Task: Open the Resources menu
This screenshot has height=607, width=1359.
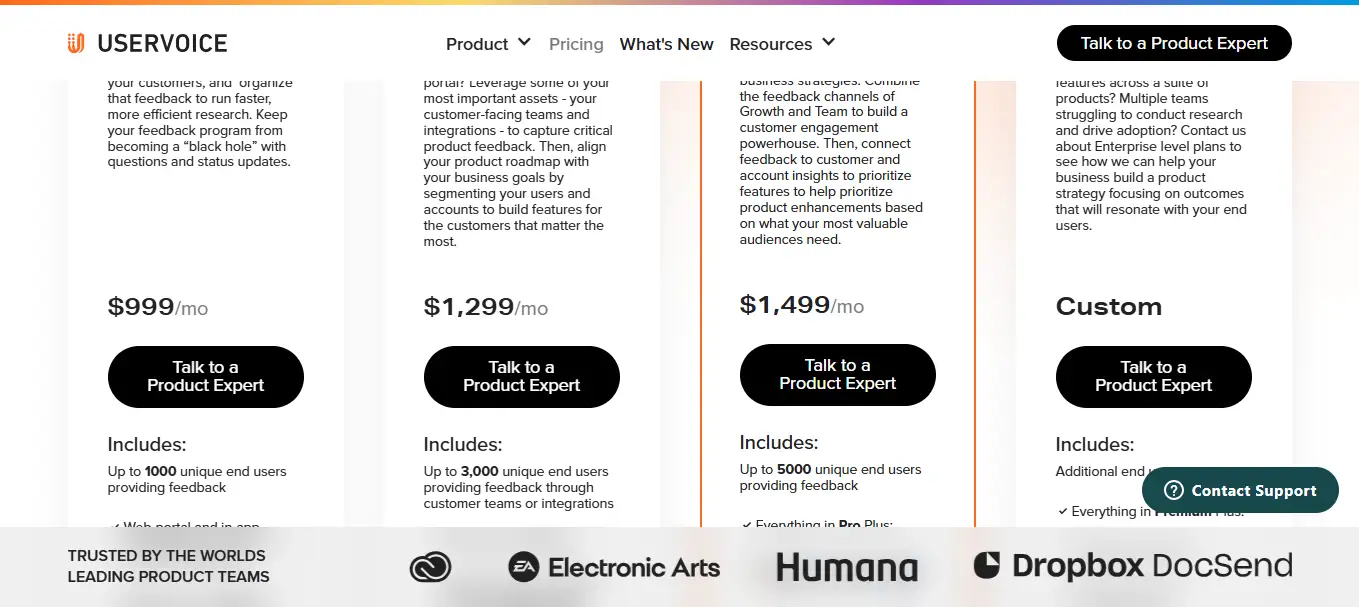Action: [770, 44]
